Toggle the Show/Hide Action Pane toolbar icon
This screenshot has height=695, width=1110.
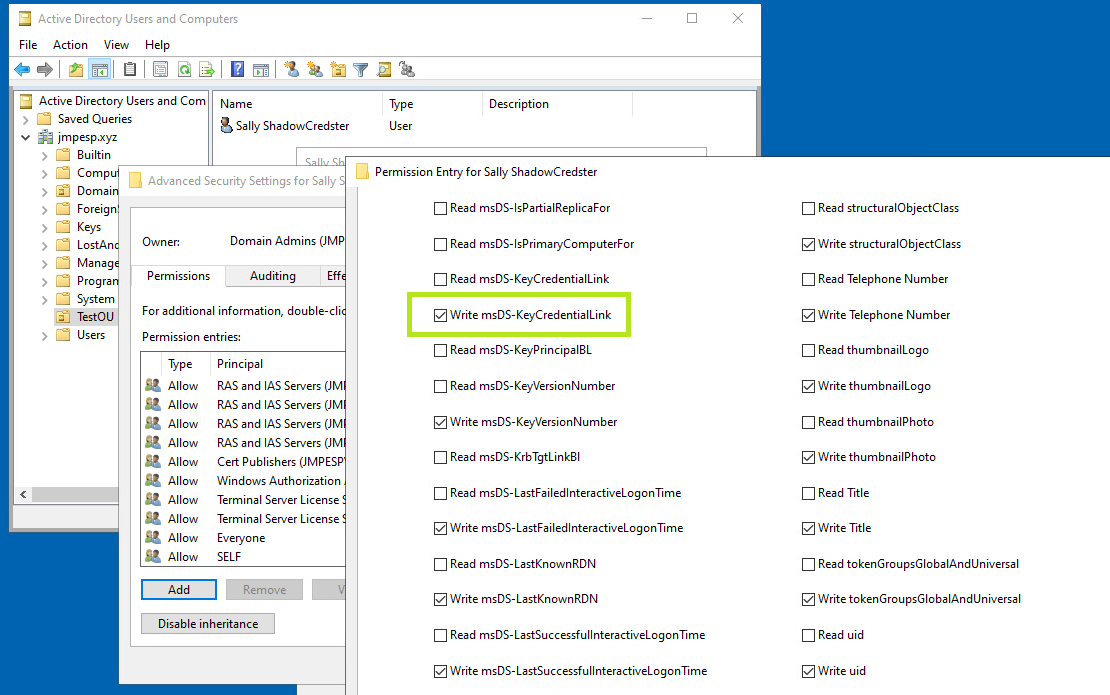pyautogui.click(x=261, y=69)
